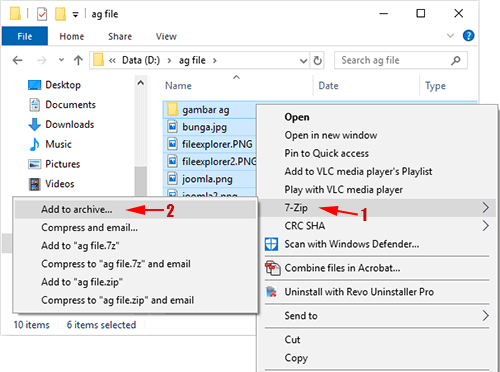Choose Uninstall with Revo Uninstaller Pro
500x372 pixels.
377,292
